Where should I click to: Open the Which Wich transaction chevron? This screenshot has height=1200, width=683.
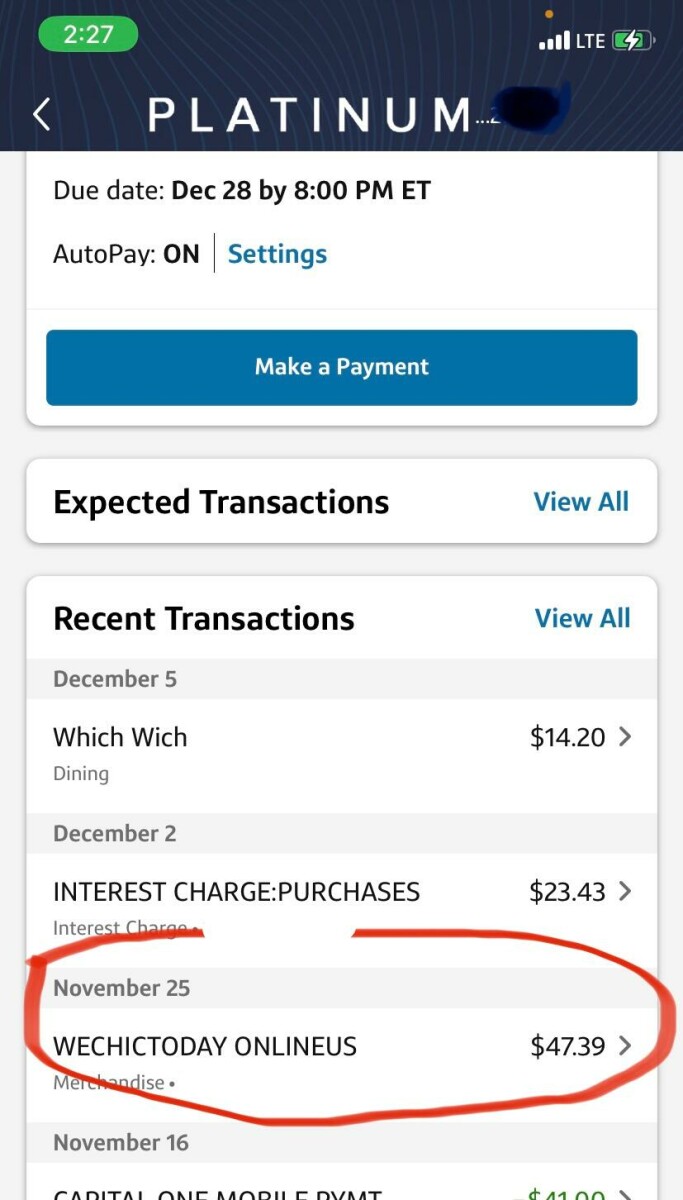[x=625, y=737]
